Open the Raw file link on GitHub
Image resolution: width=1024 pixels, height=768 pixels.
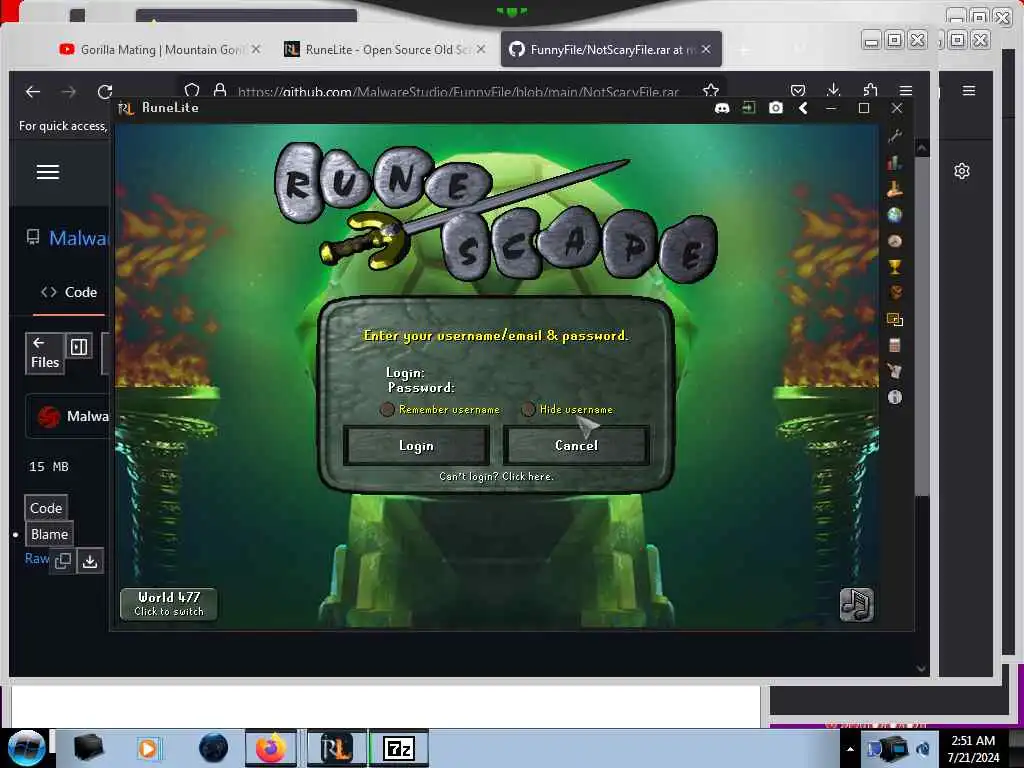37,558
